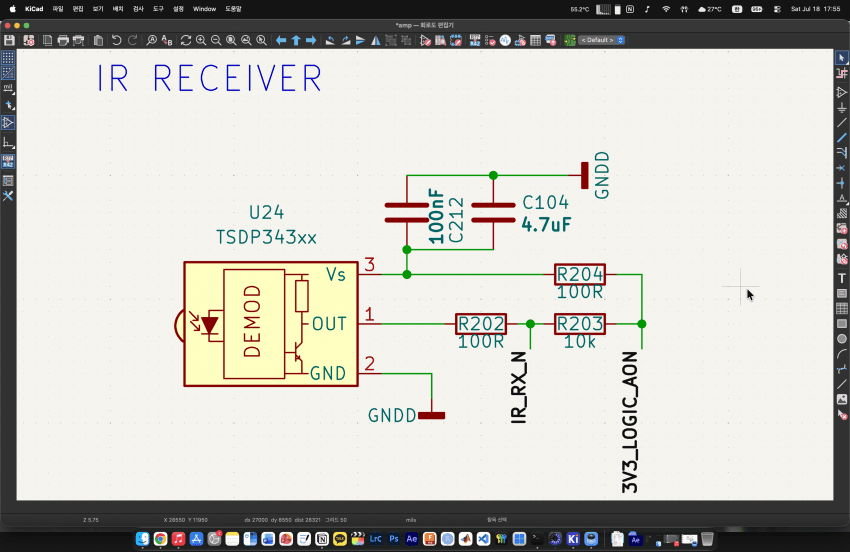
Task: Toggle full-window crosshair cursor
Action: (8, 105)
